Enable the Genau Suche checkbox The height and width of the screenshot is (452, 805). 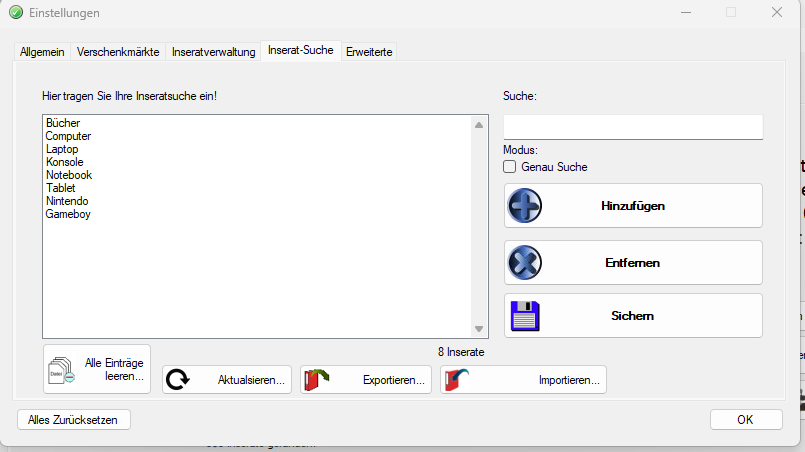(x=510, y=167)
